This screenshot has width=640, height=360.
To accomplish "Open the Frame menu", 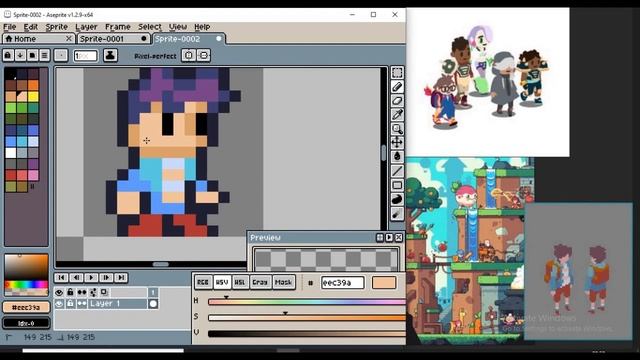I will tap(118, 27).
